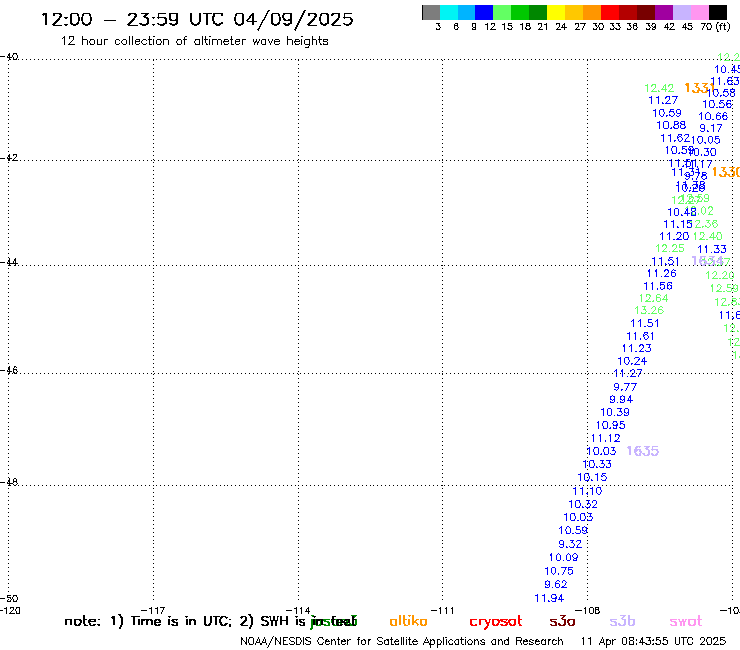Click the wave height value 10.24
The height and width of the screenshot is (650, 740).
coord(632,361)
